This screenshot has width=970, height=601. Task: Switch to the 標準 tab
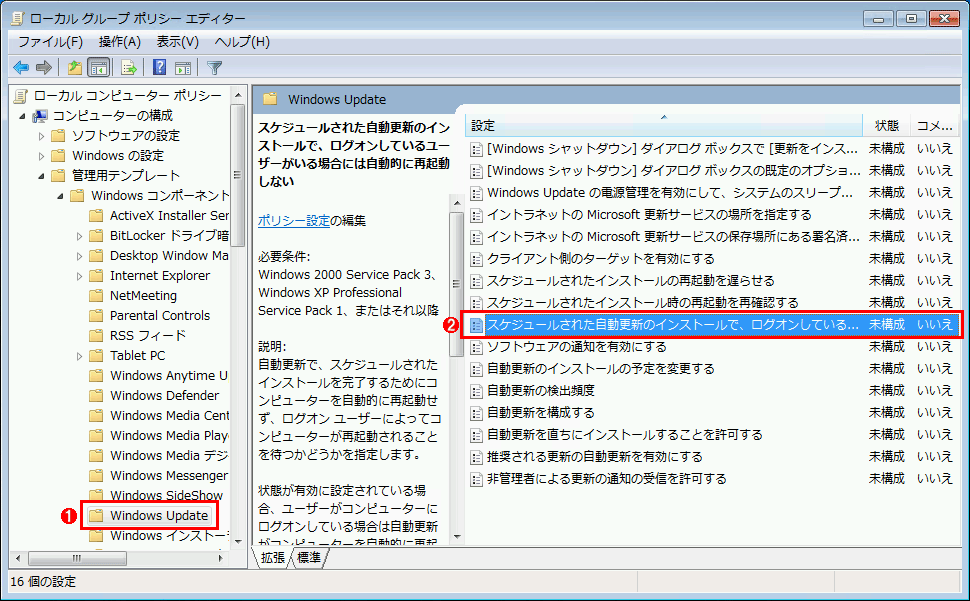tap(309, 558)
